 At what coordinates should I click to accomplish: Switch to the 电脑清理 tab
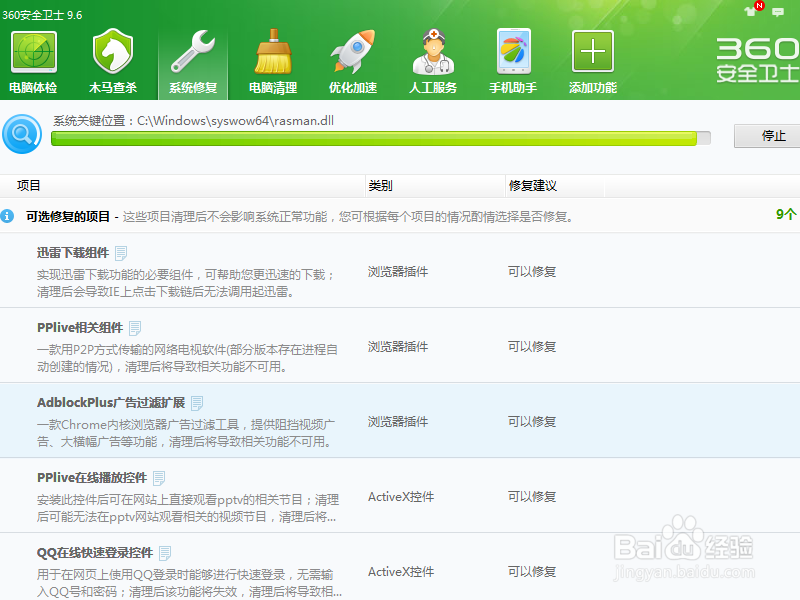[273, 60]
